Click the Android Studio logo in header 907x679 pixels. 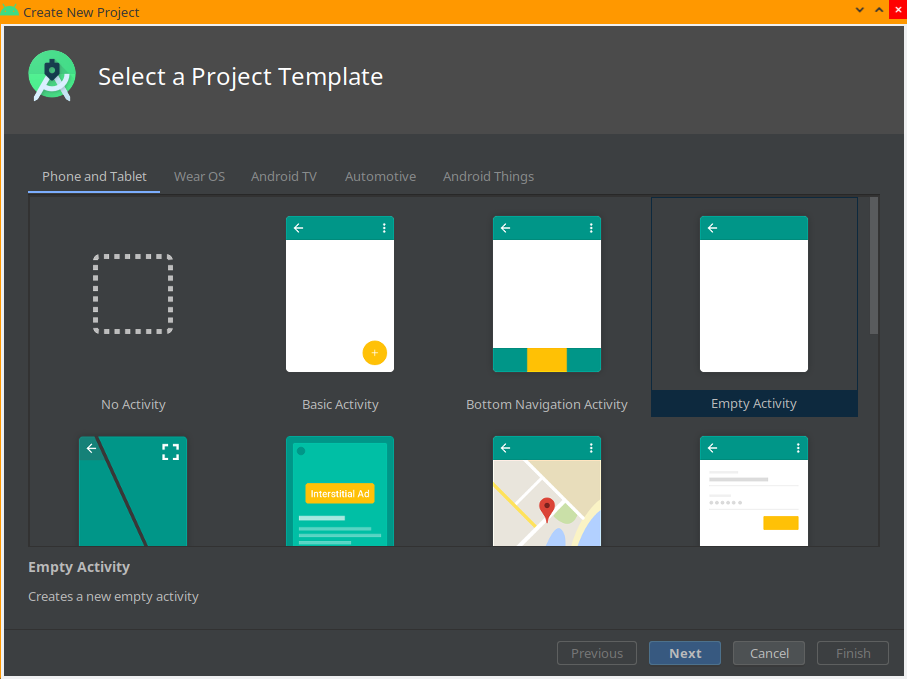coord(52,76)
